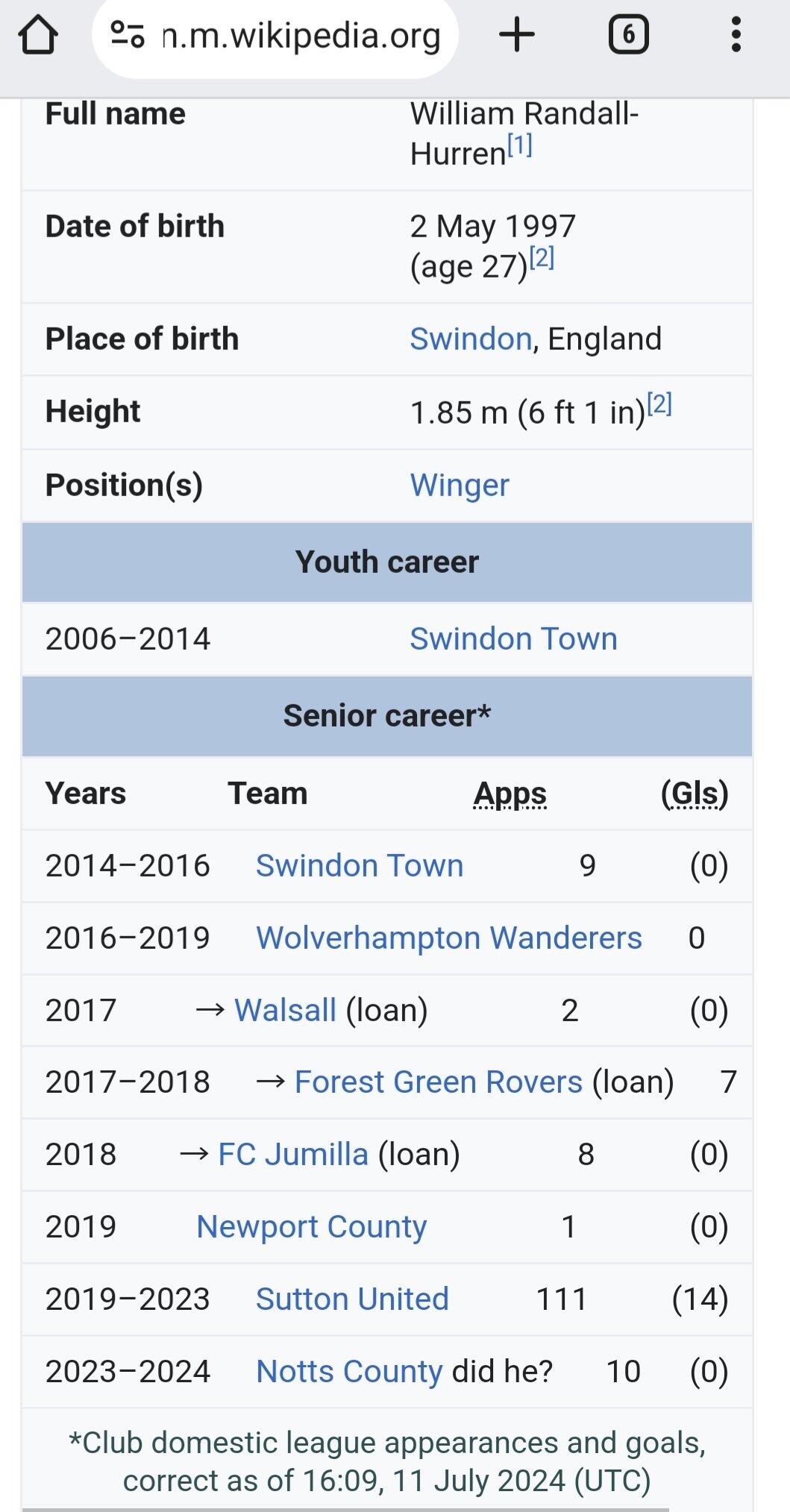Open Swindon Town link under Youth career

[x=513, y=639]
